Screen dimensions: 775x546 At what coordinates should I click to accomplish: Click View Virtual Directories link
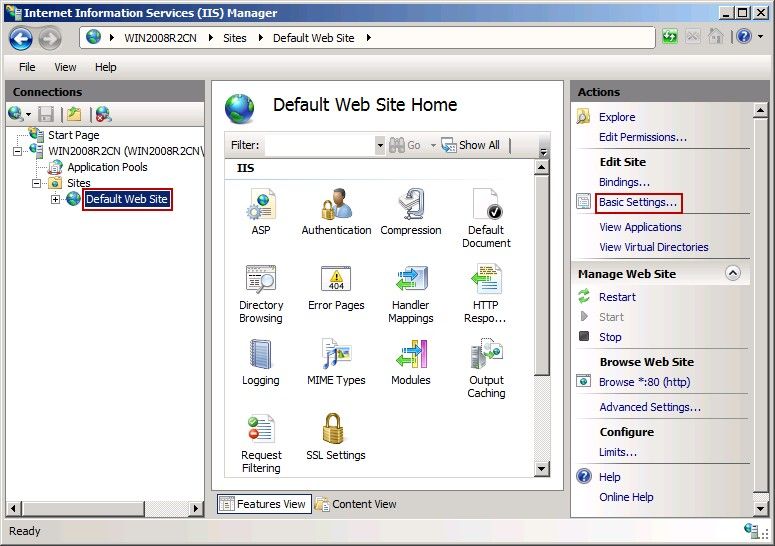[x=653, y=247]
